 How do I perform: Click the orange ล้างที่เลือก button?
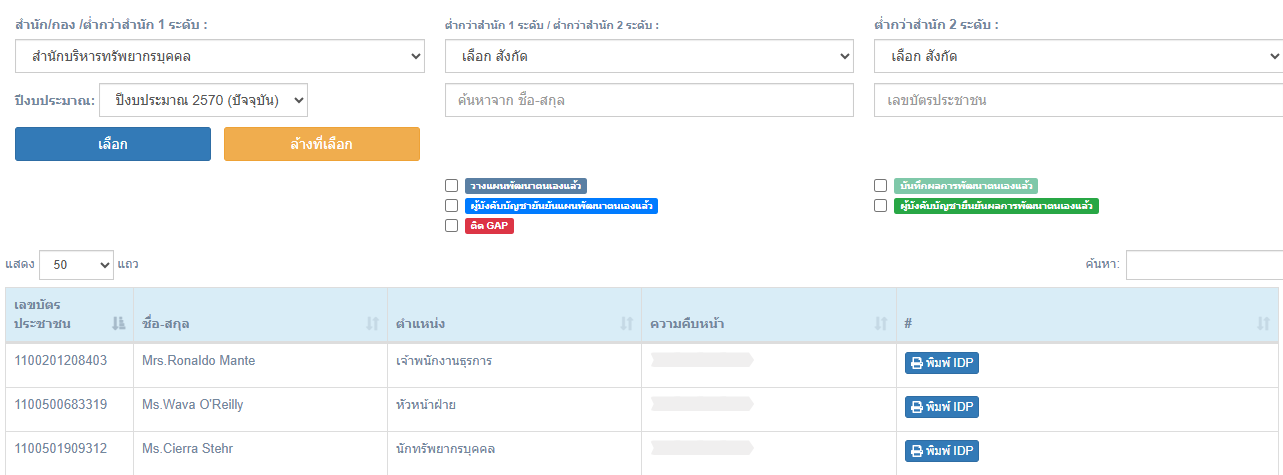pos(322,144)
